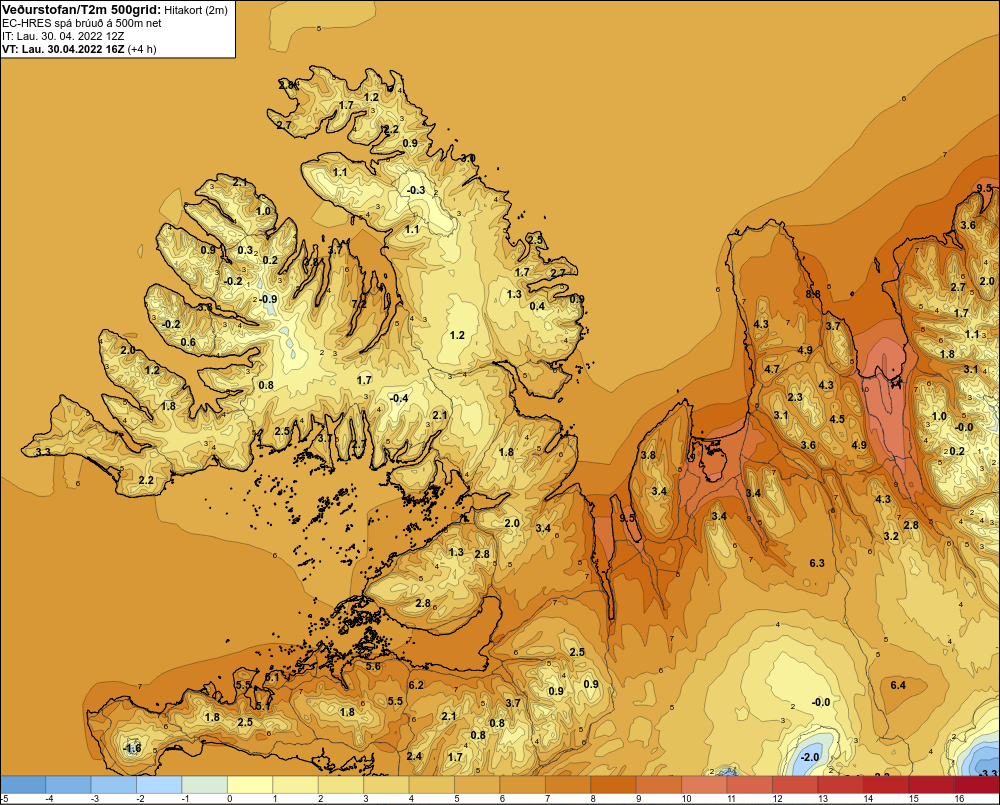Viewport: 1000px width, 805px height.
Task: Select legend color swatch between 5 and 6
Action: (x=477, y=785)
